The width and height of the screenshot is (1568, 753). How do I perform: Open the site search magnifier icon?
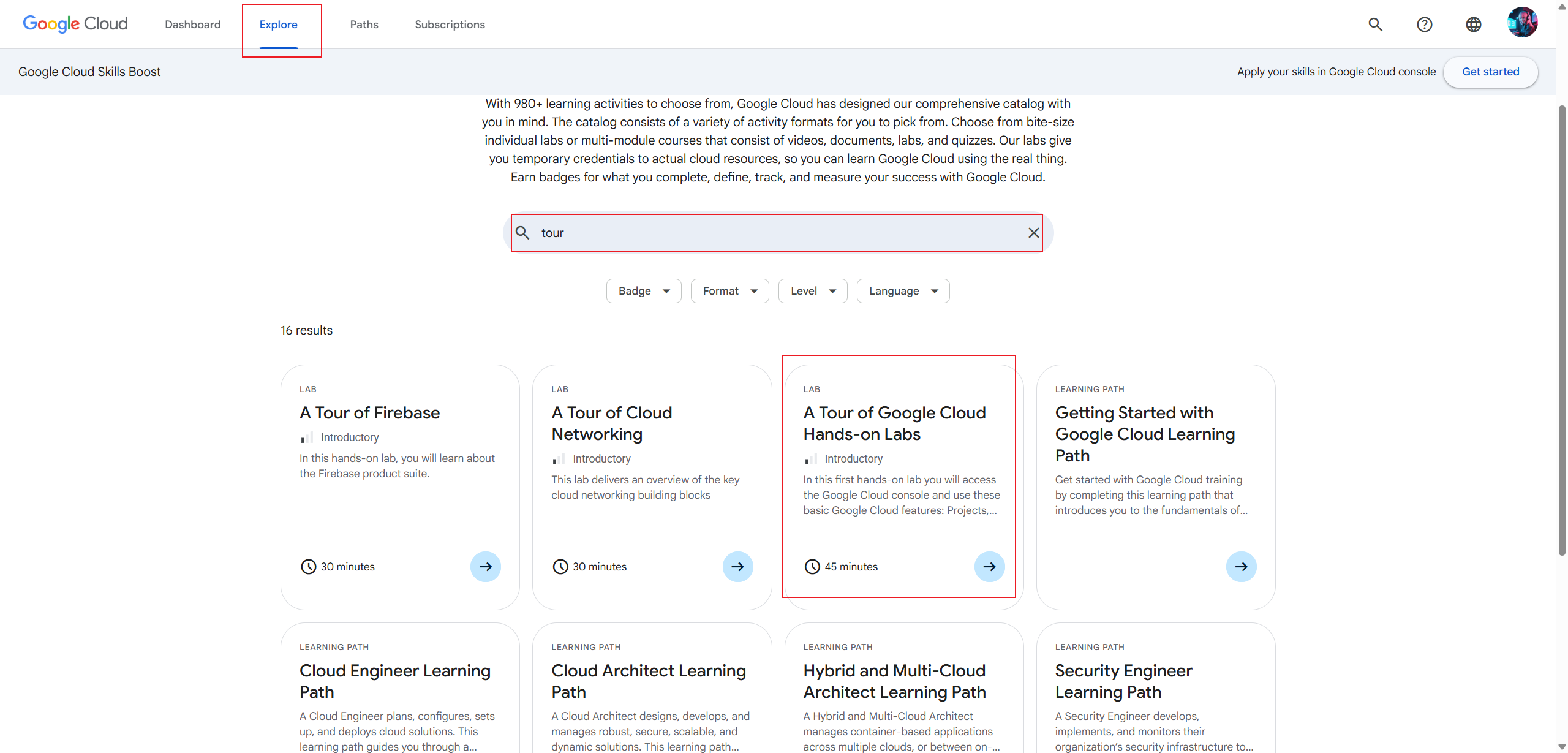click(1376, 25)
